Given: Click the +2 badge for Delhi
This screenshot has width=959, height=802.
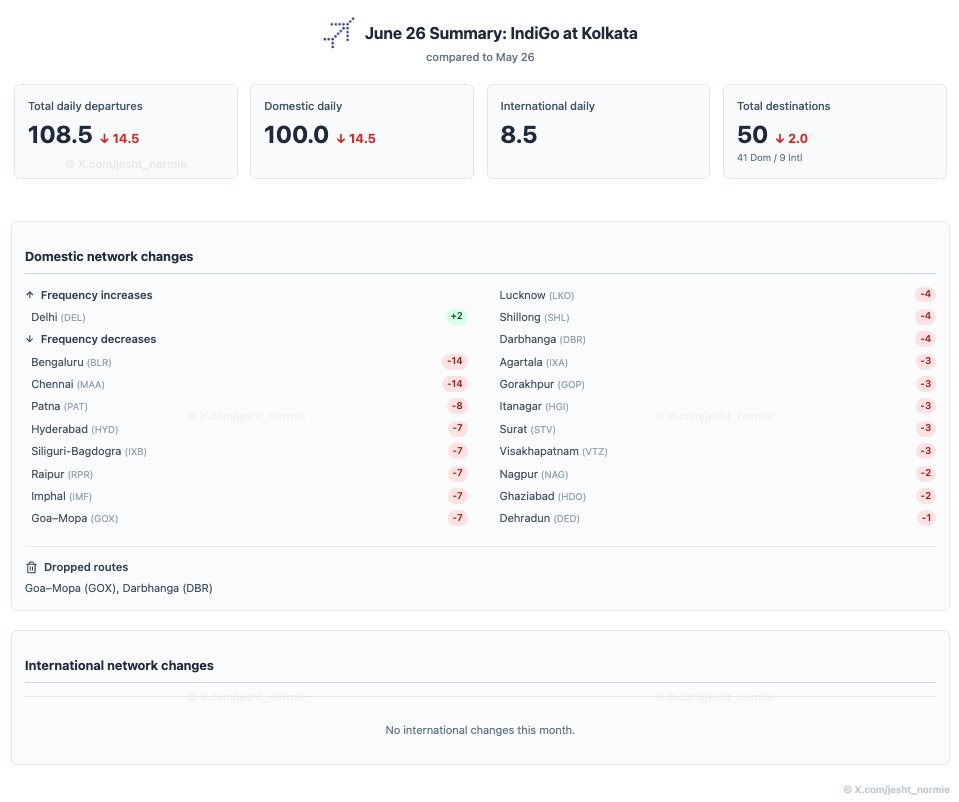Looking at the screenshot, I should point(456,316).
